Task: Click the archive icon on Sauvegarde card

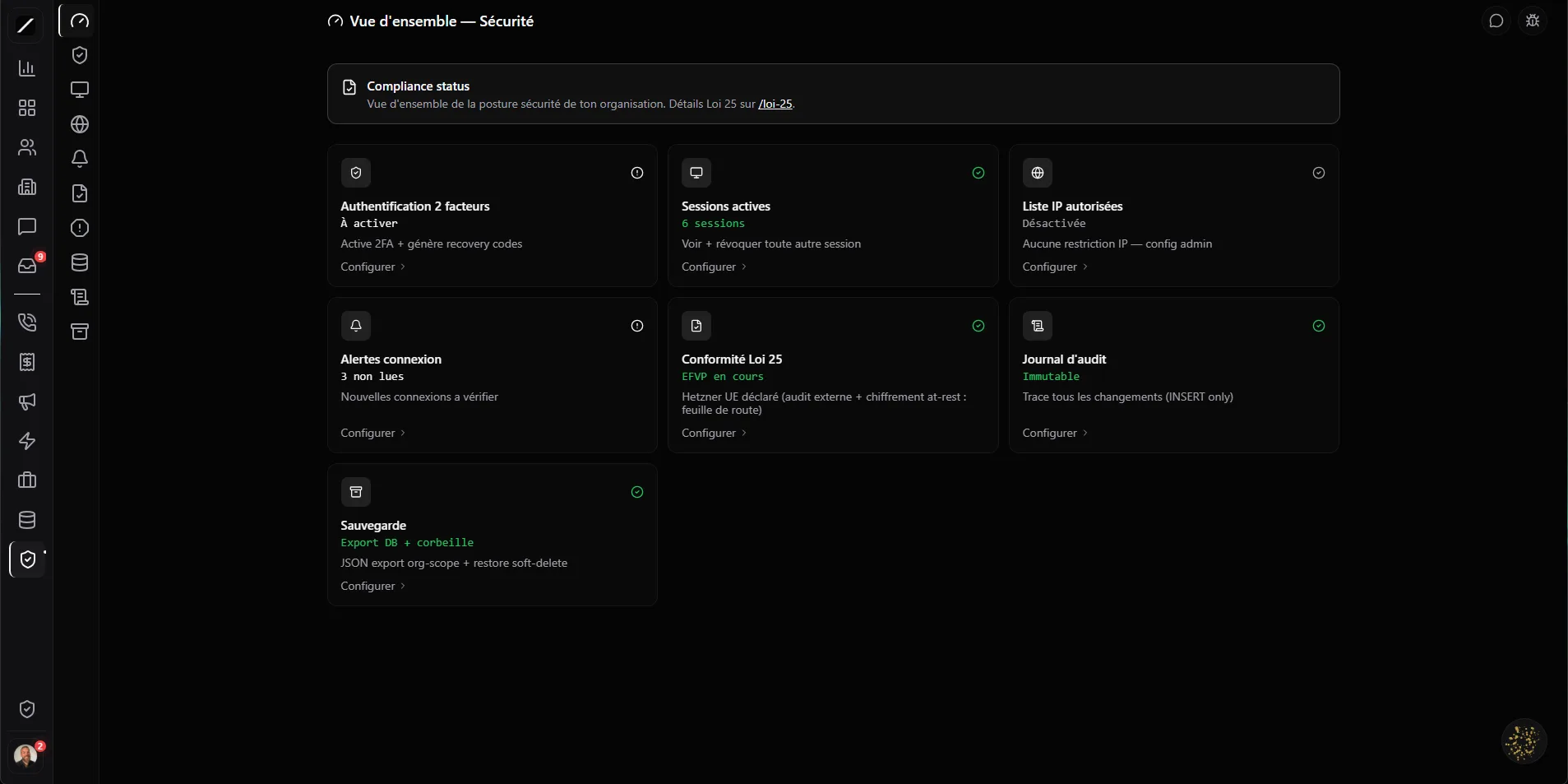Action: click(356, 492)
